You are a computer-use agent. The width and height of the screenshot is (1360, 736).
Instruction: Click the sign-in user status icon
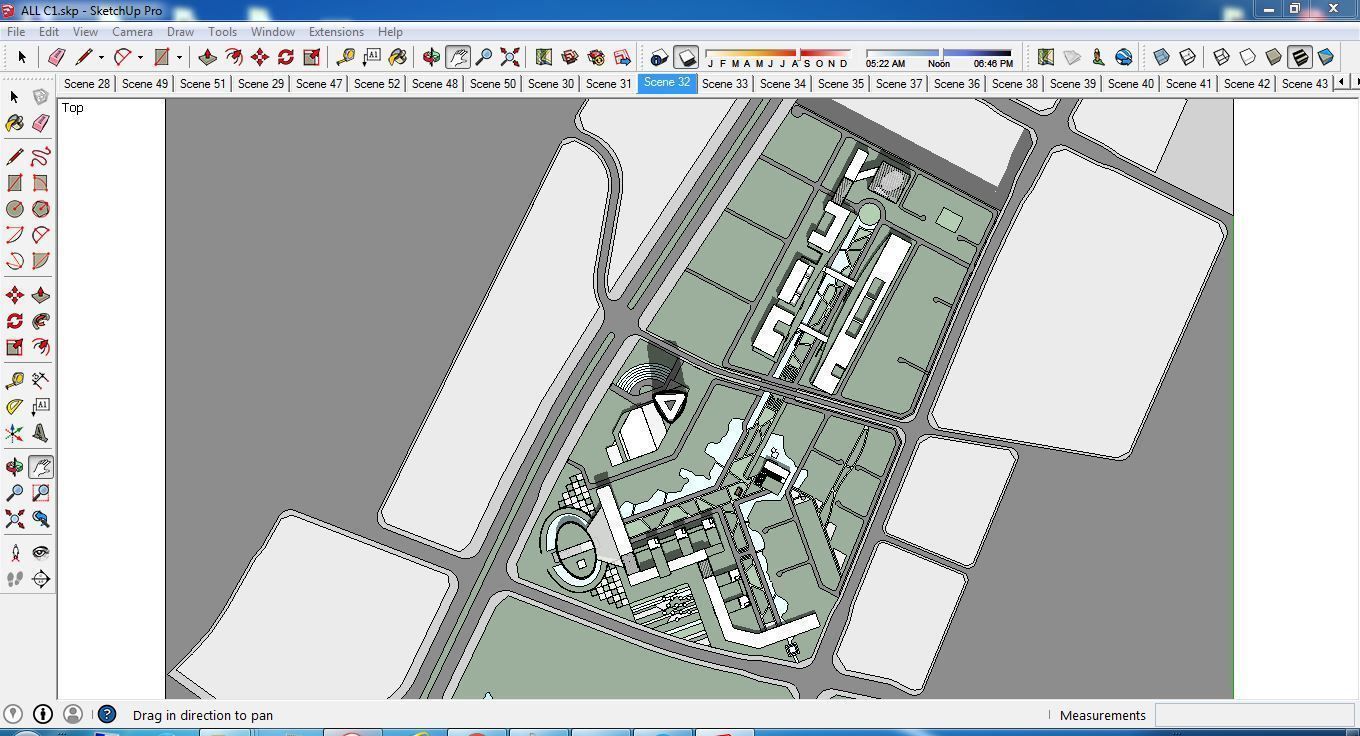(73, 714)
